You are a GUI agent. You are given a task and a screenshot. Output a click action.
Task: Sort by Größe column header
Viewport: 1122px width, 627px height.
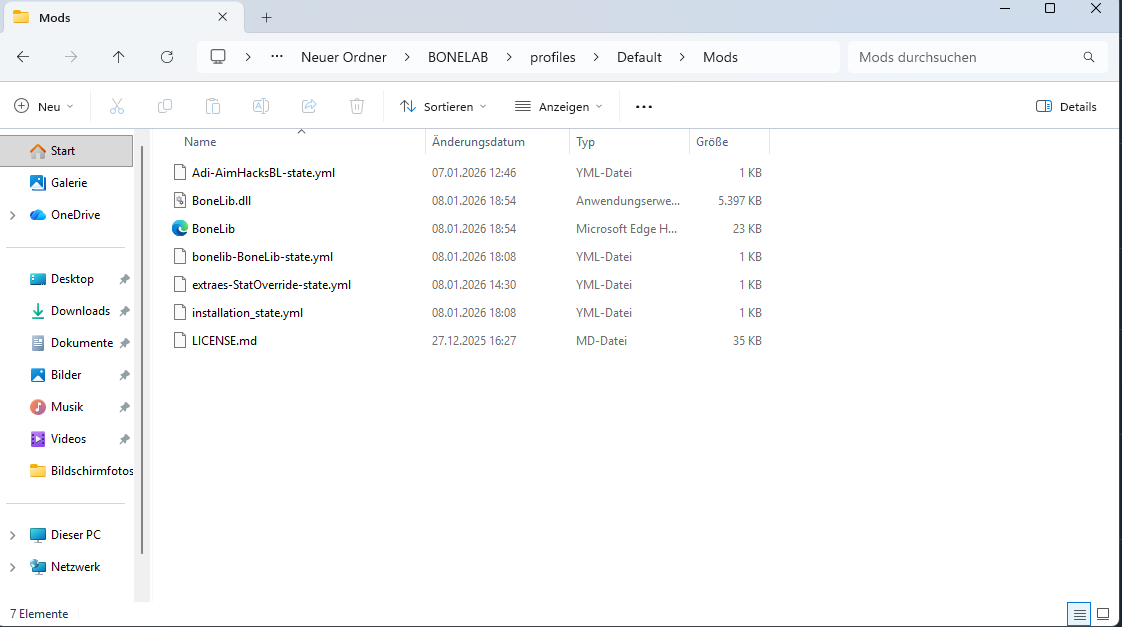pos(712,142)
